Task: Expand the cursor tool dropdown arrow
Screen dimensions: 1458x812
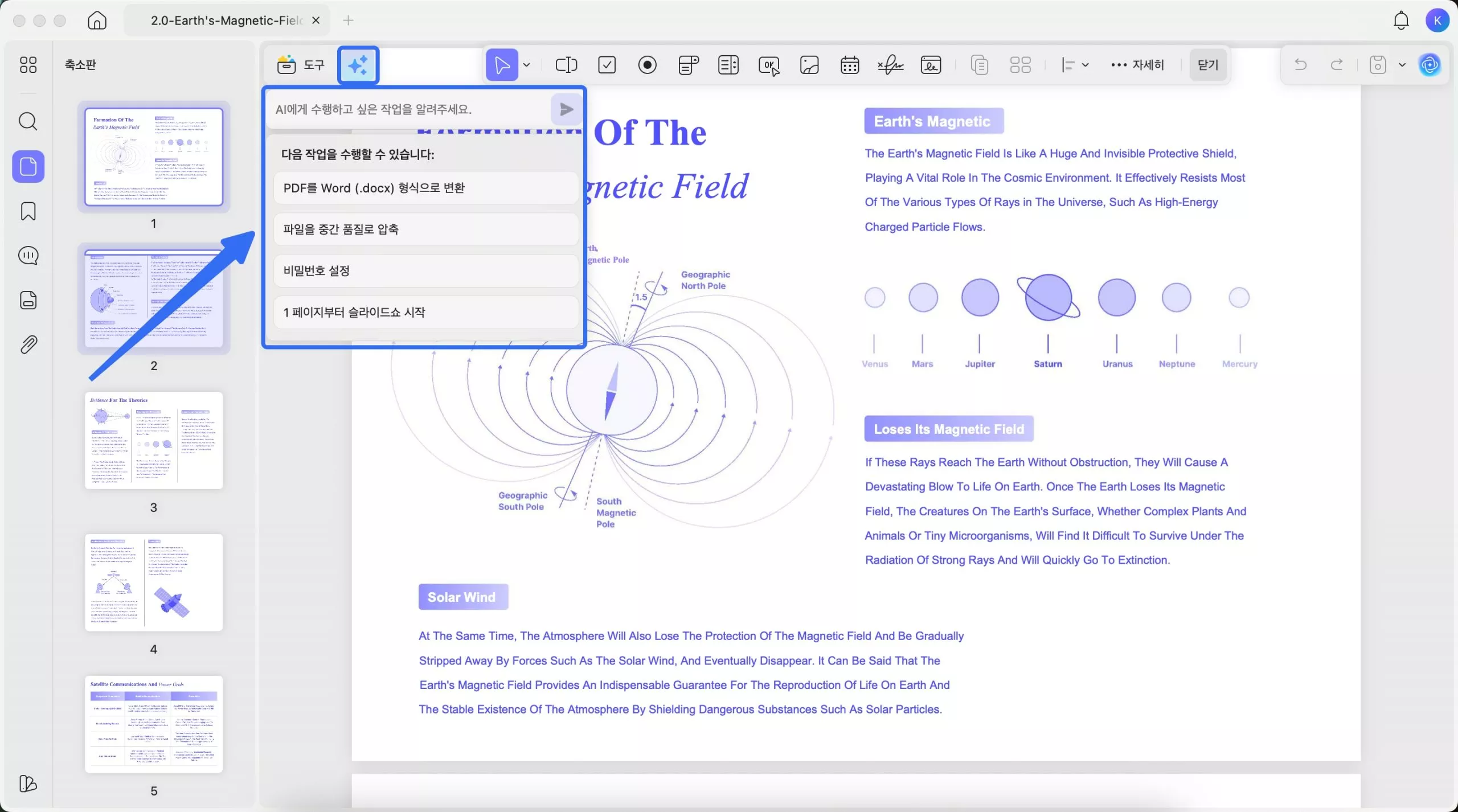Action: (527, 65)
